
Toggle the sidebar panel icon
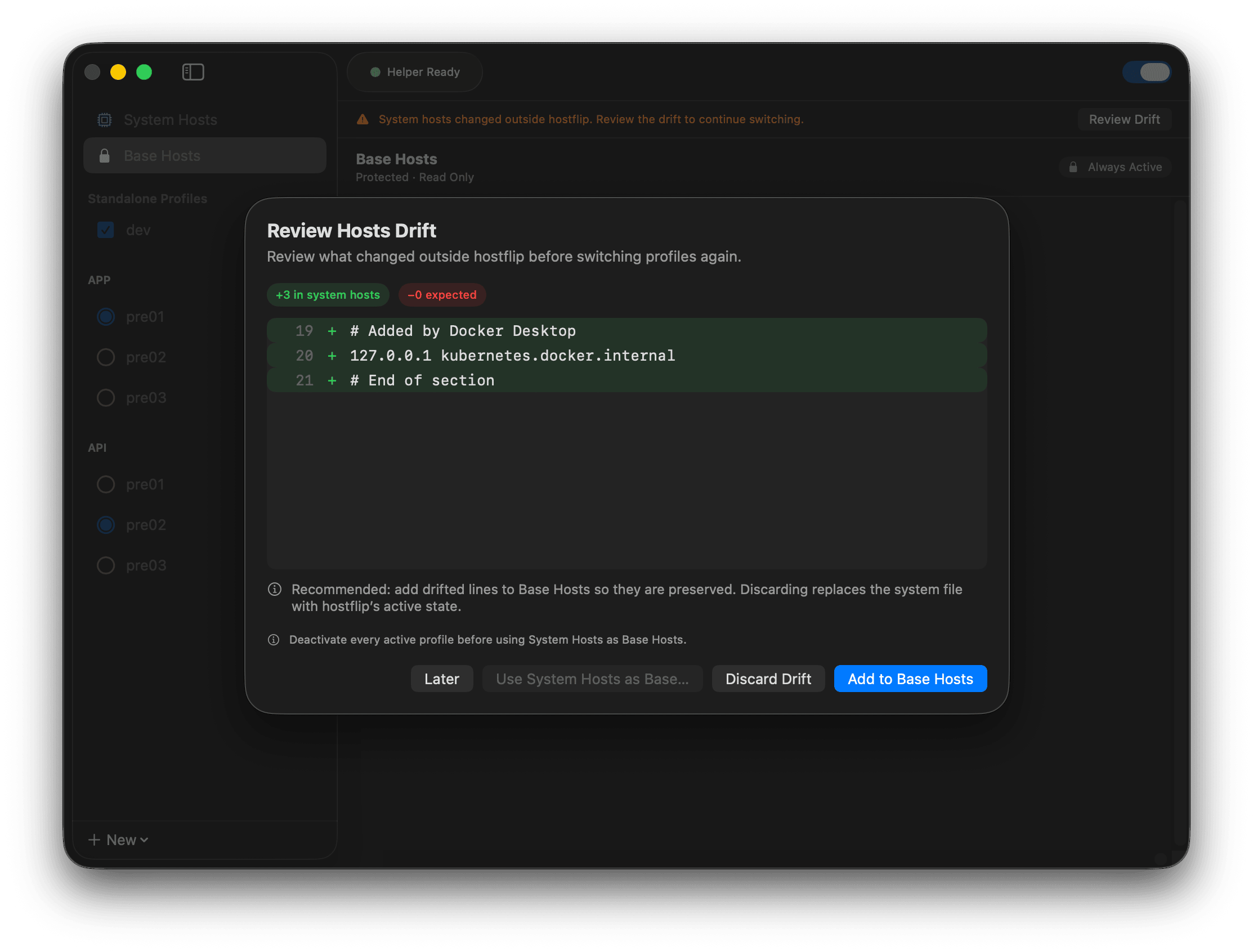click(x=193, y=72)
